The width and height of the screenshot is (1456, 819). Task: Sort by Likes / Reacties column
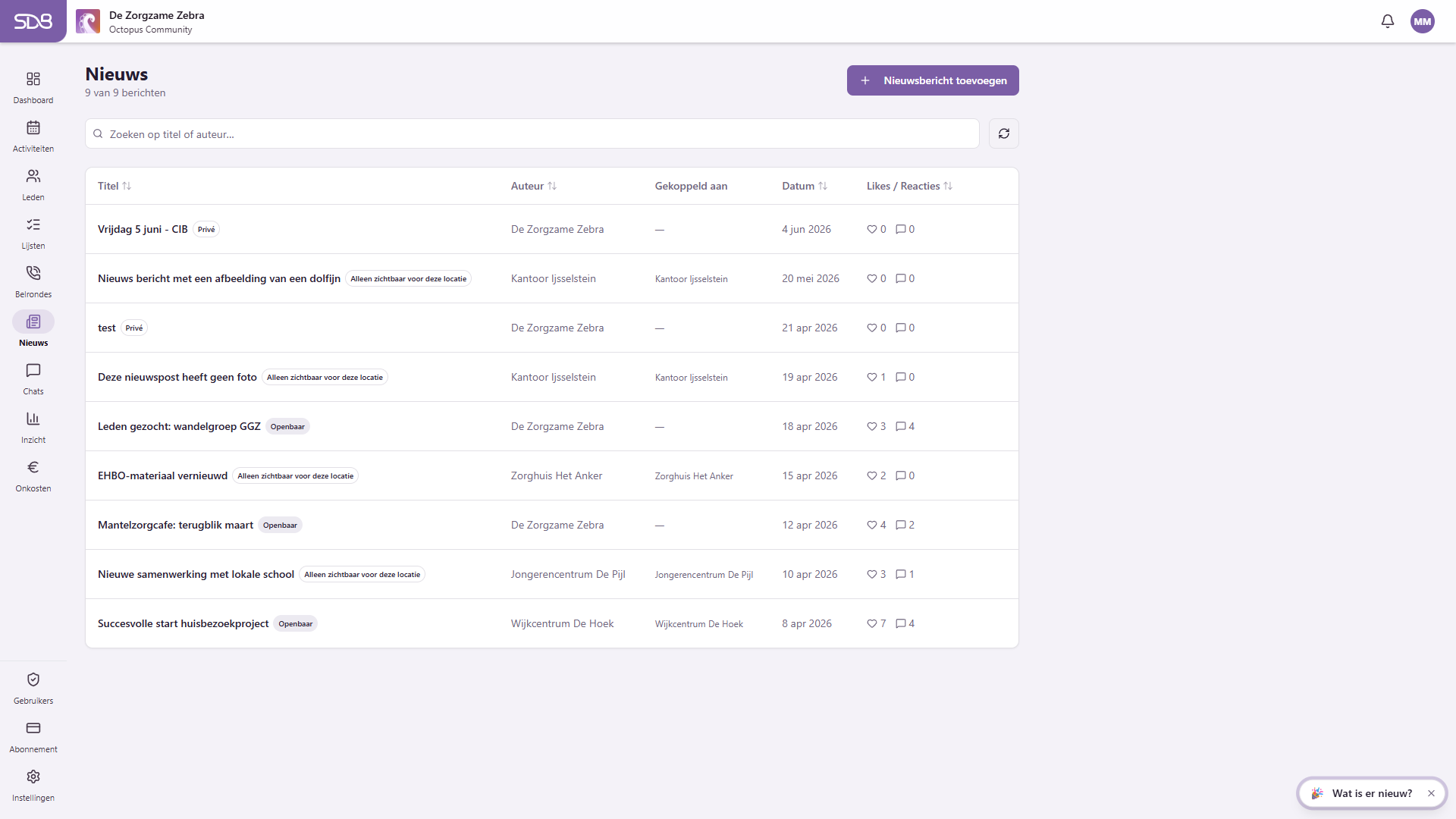(909, 186)
